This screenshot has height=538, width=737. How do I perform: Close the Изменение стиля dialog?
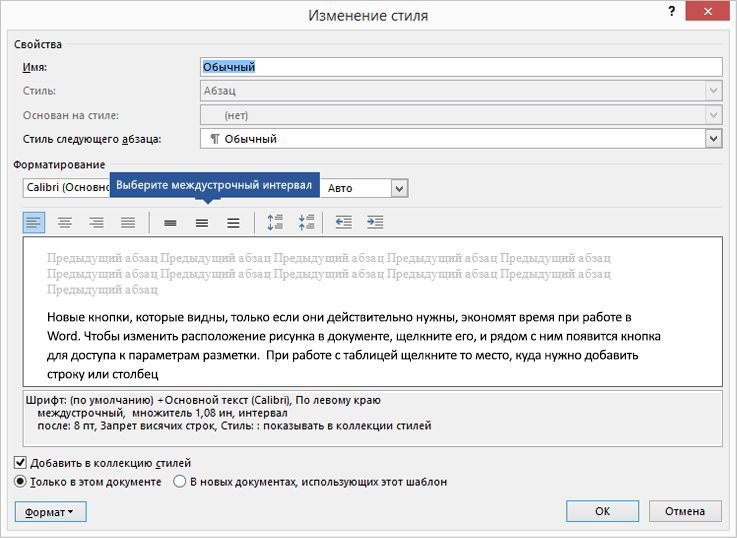coord(707,11)
